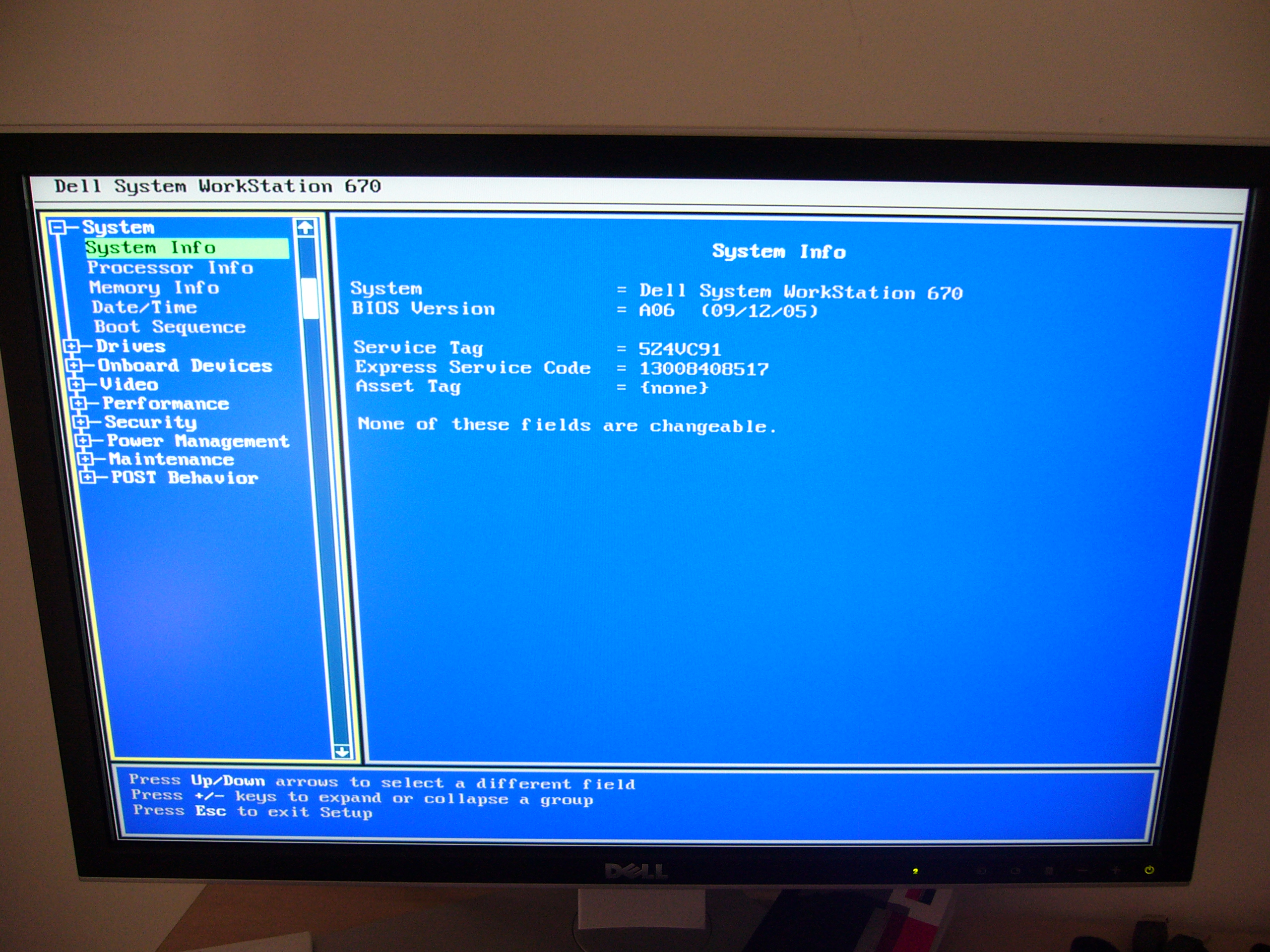Expand the Performance group plus box
This screenshot has width=1270, height=952.
78,404
